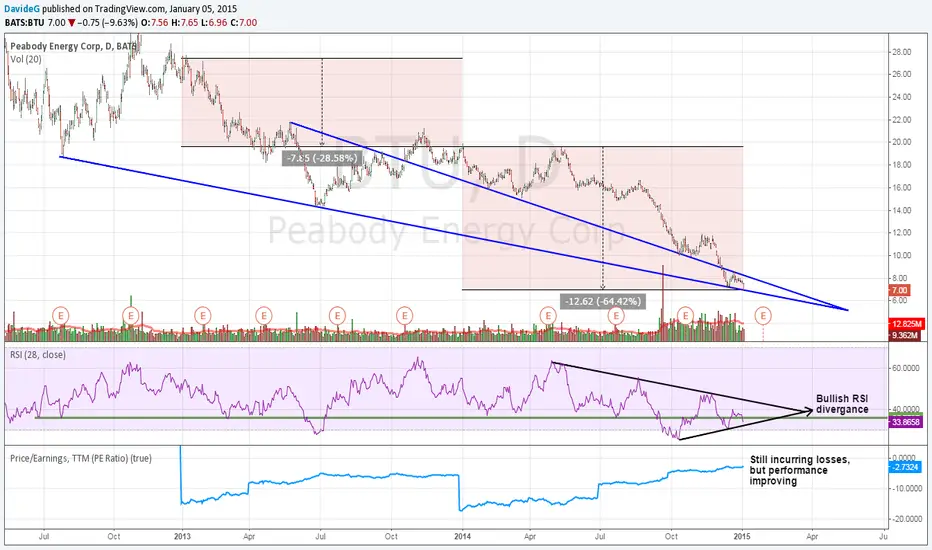The width and height of the screenshot is (932, 550).
Task: Click the earnings marker near October 2012
Action: pyautogui.click(x=131, y=315)
